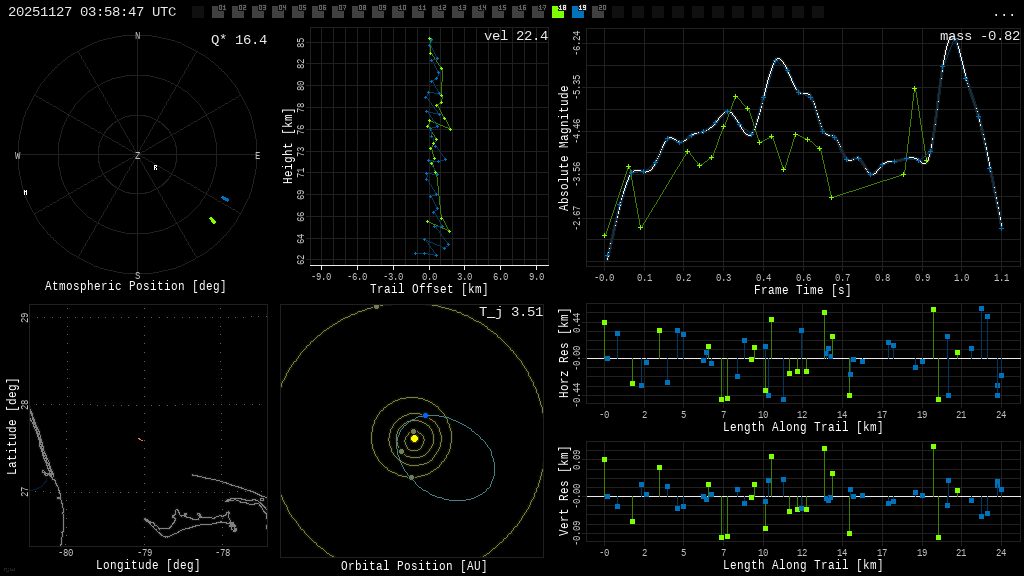
Task: Click the red meteor track on the map
Action: coord(141,439)
